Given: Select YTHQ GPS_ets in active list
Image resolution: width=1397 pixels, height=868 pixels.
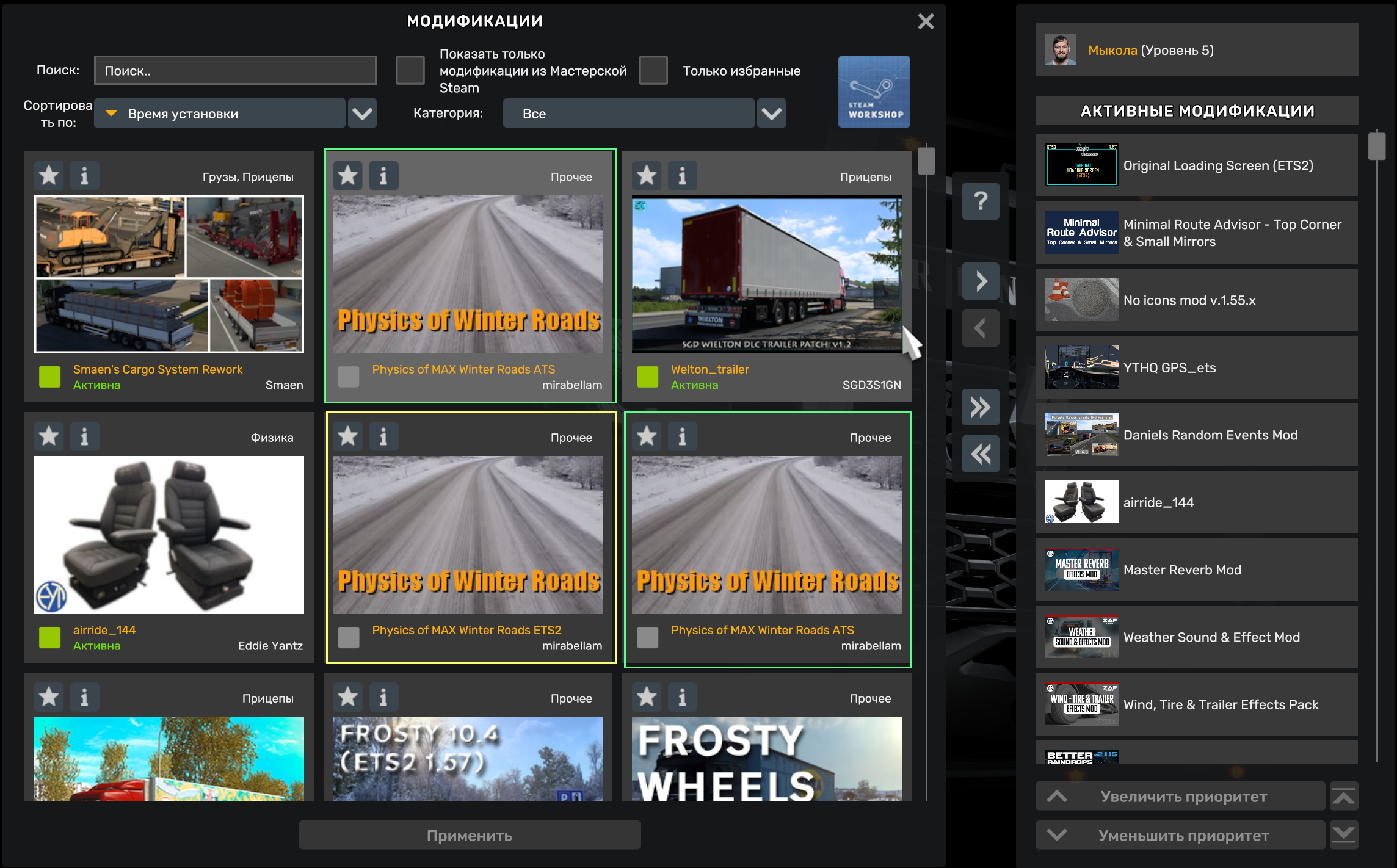Looking at the screenshot, I should (x=1197, y=367).
